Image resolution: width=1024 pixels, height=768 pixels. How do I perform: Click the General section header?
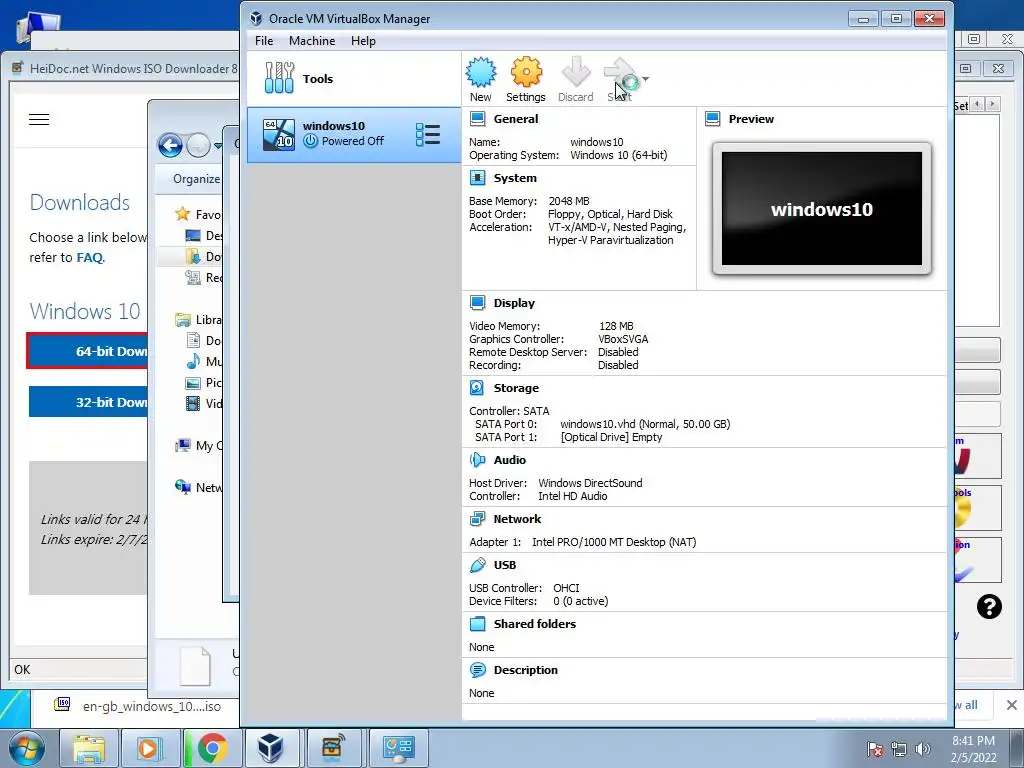click(516, 119)
